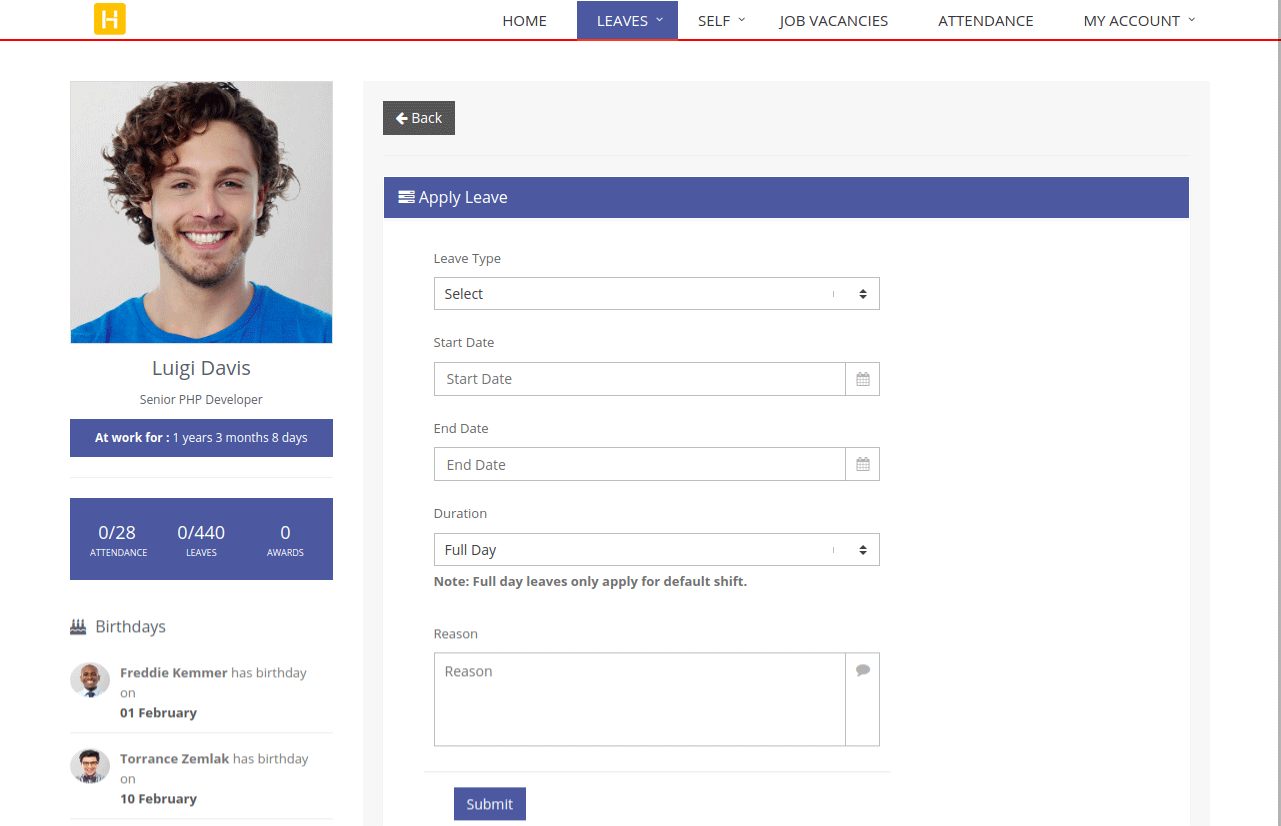
Task: Click Freddie Kemmer's avatar
Action: pyautogui.click(x=90, y=680)
